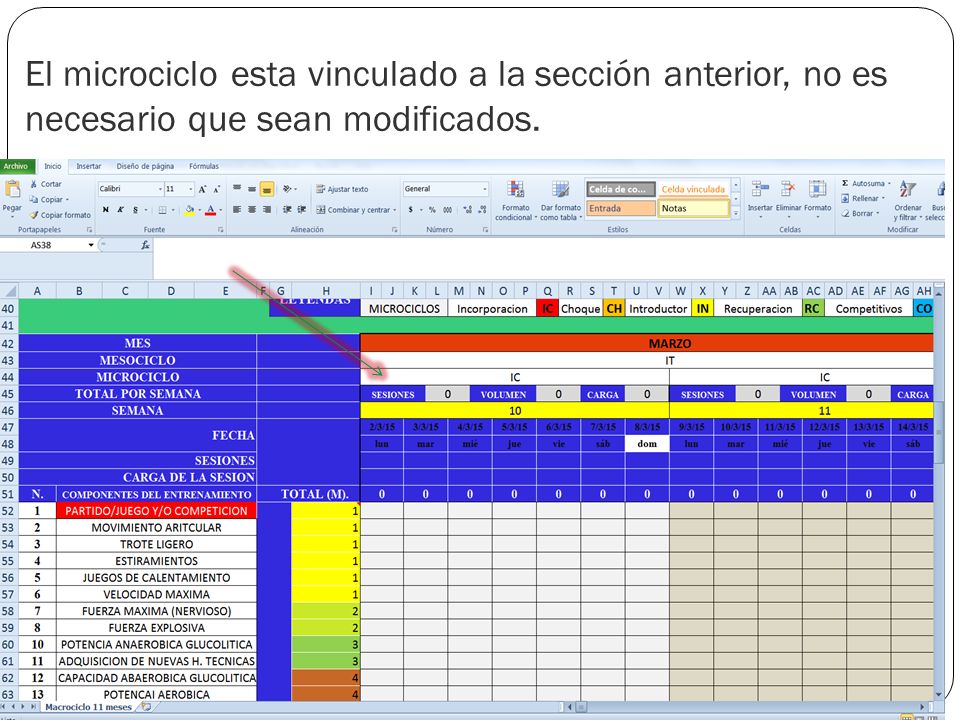Image resolution: width=960 pixels, height=720 pixels.
Task: Align text left
Action: click(237, 209)
